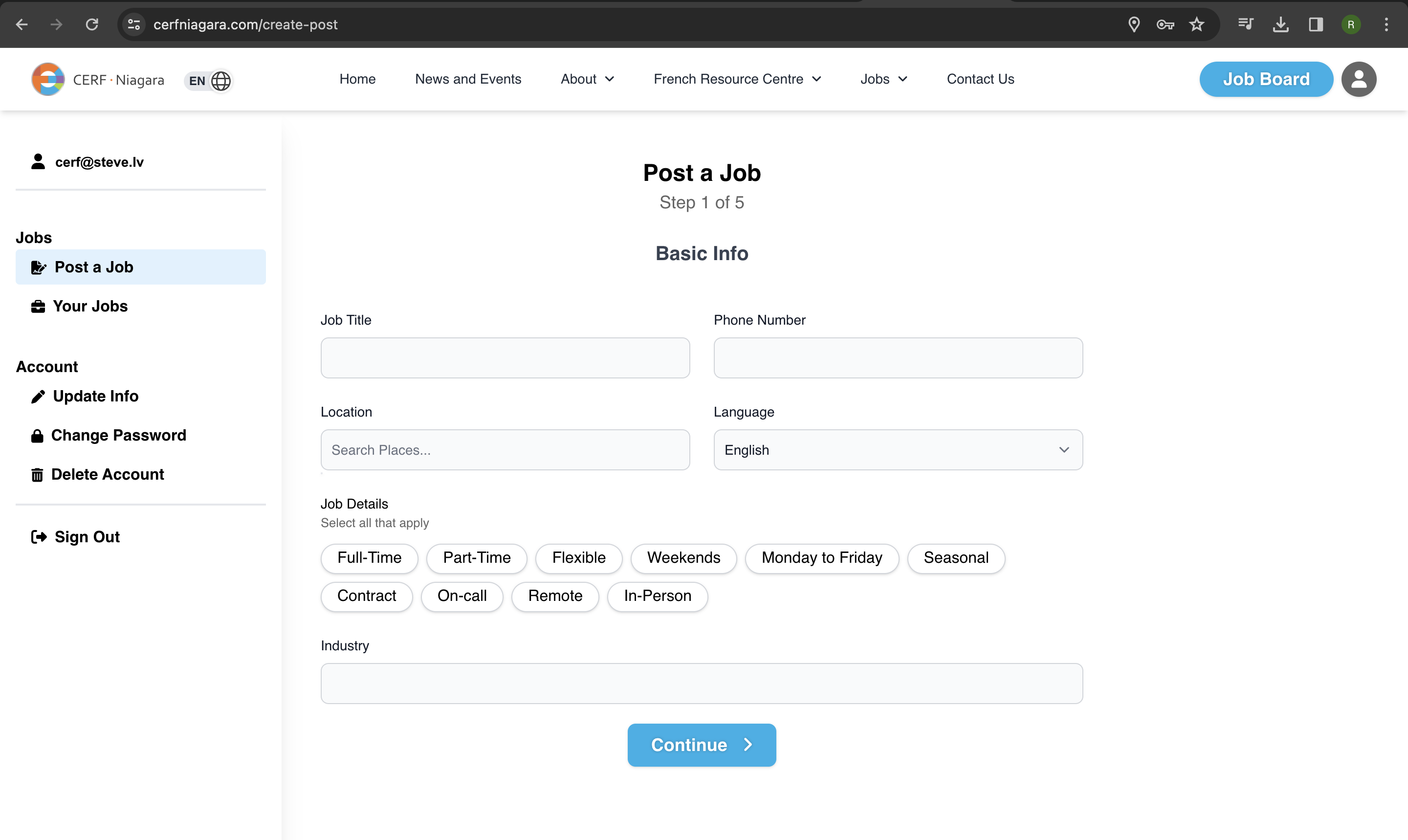The image size is (1408, 840).
Task: Click Sign Out in sidebar
Action: 87,536
